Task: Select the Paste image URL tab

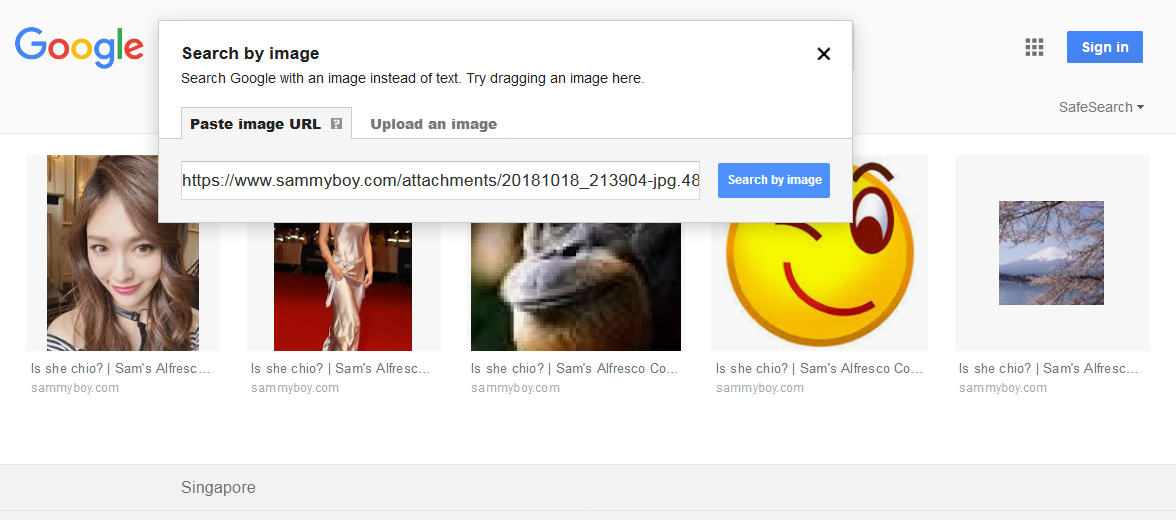Action: click(266, 124)
